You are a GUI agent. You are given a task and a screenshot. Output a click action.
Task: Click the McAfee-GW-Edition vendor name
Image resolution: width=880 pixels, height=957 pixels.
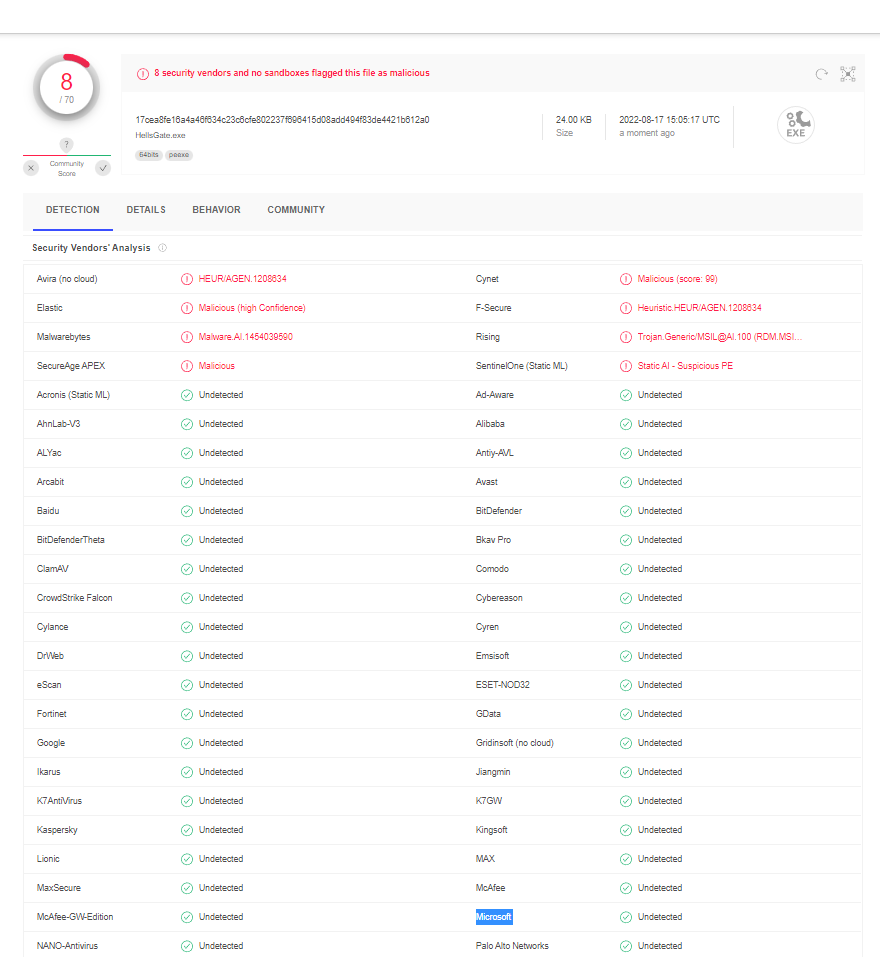[x=75, y=917]
